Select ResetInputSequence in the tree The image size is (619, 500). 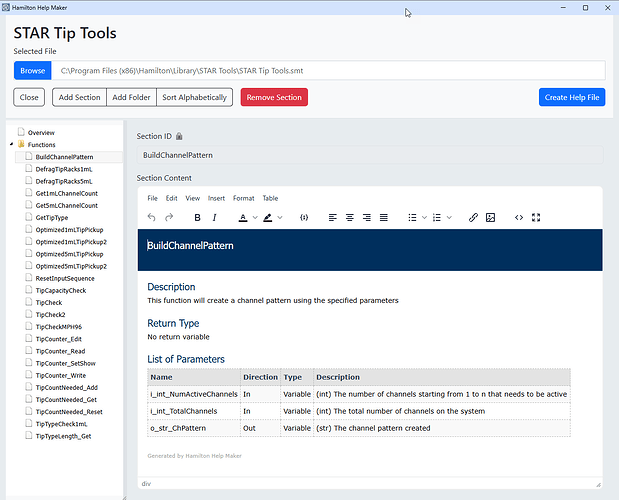pyautogui.click(x=65, y=279)
